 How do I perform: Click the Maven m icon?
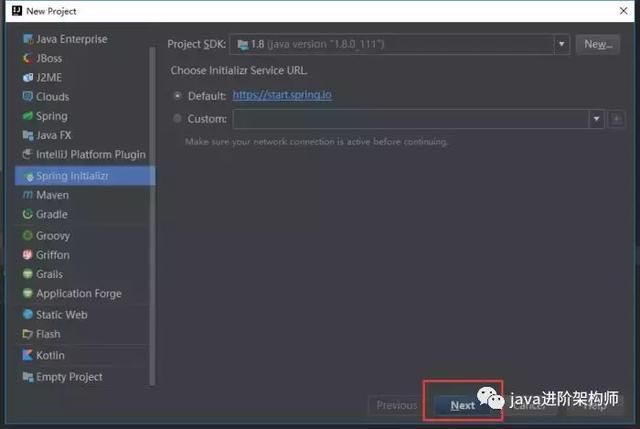coord(28,195)
